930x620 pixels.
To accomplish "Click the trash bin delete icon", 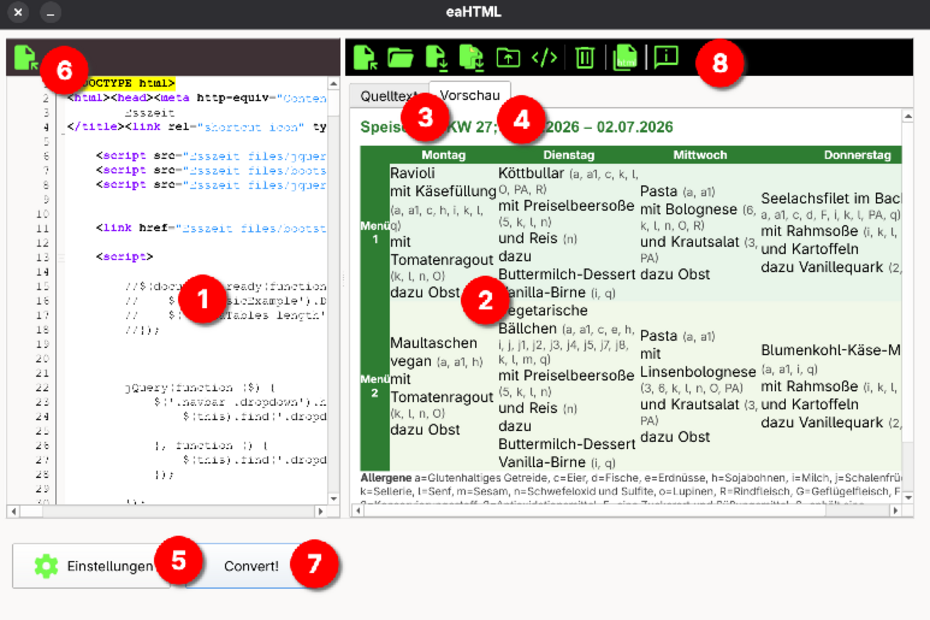I will pos(585,58).
